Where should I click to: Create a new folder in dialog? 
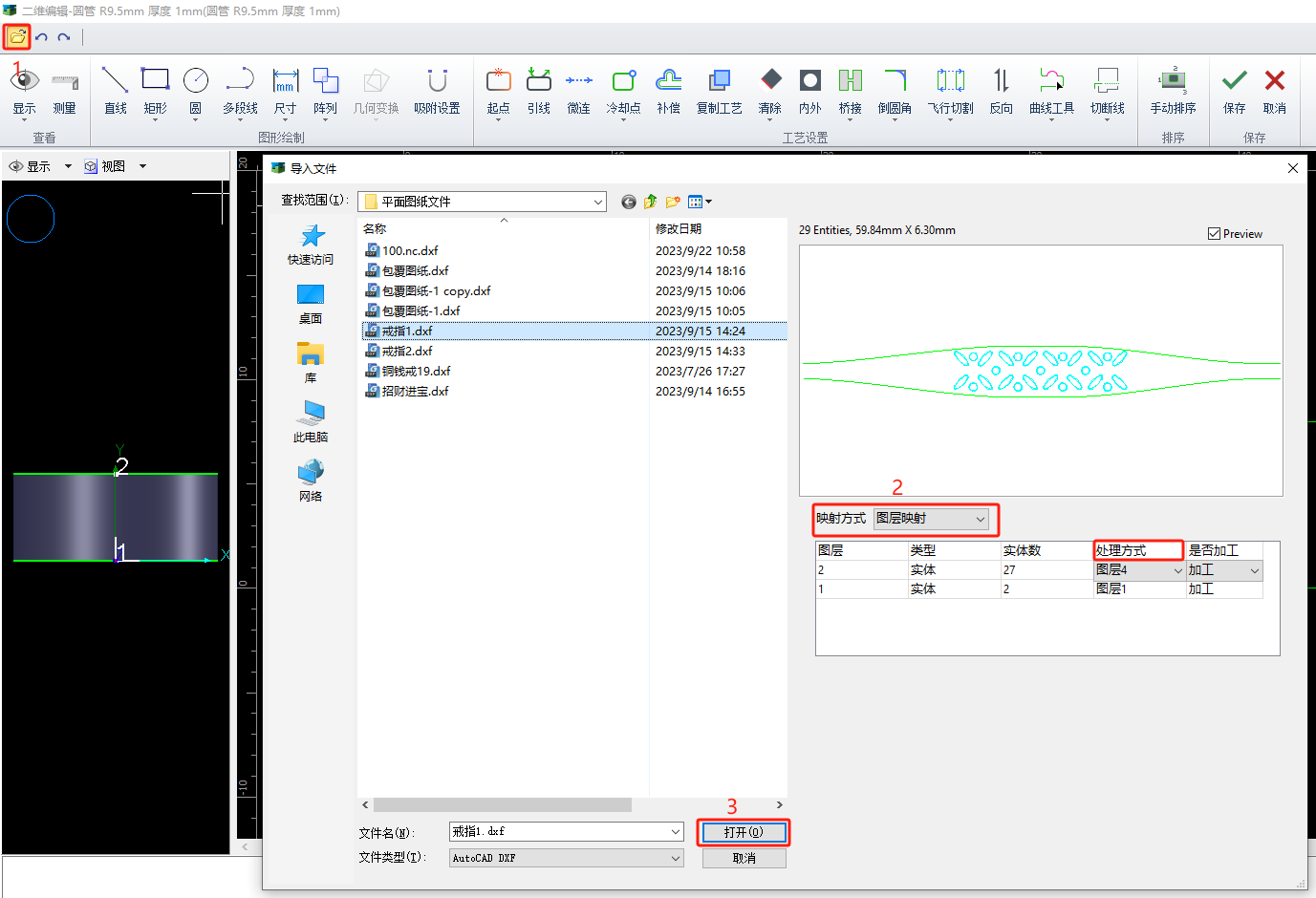pyautogui.click(x=673, y=202)
